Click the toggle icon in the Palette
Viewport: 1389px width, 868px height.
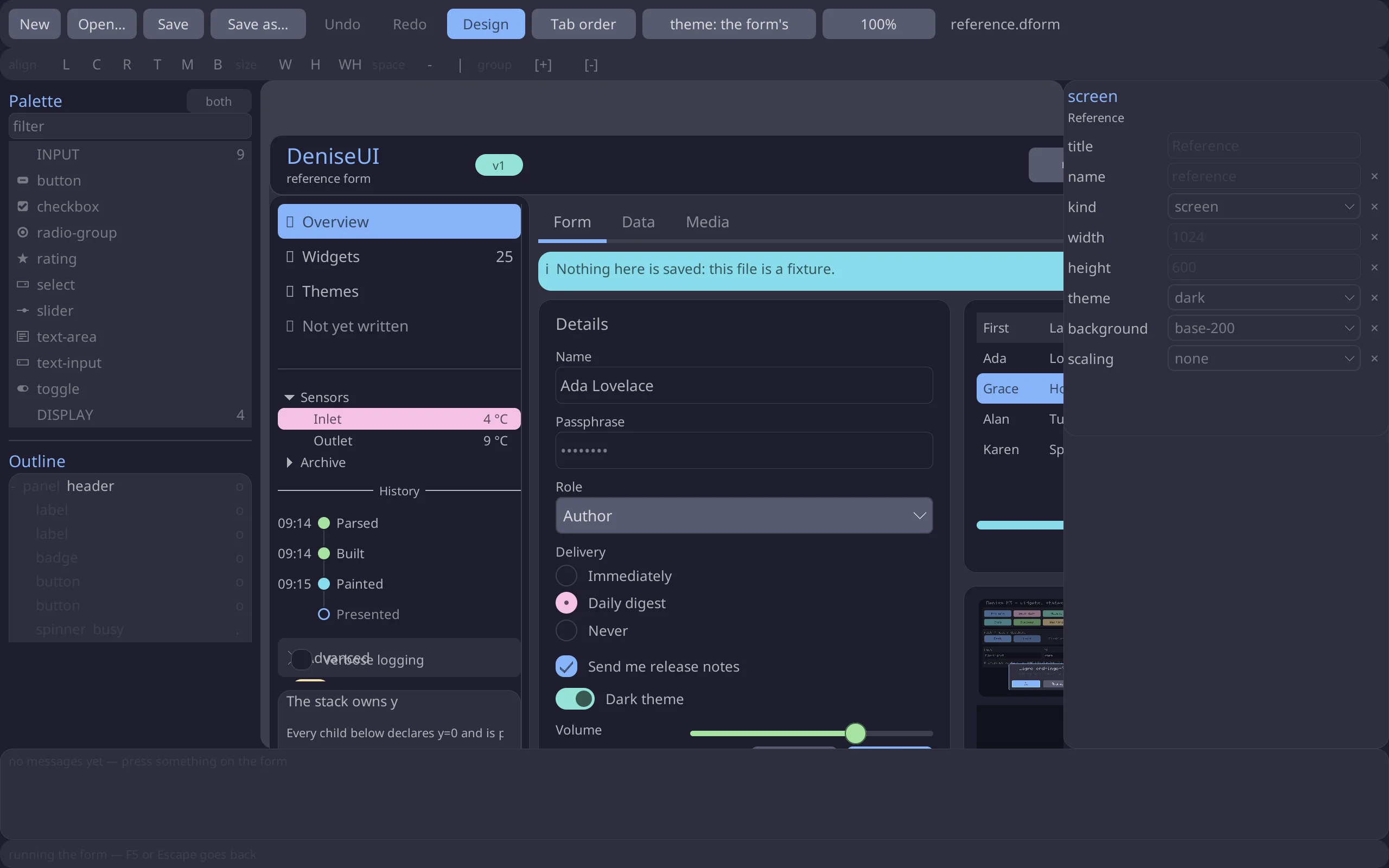click(22, 388)
